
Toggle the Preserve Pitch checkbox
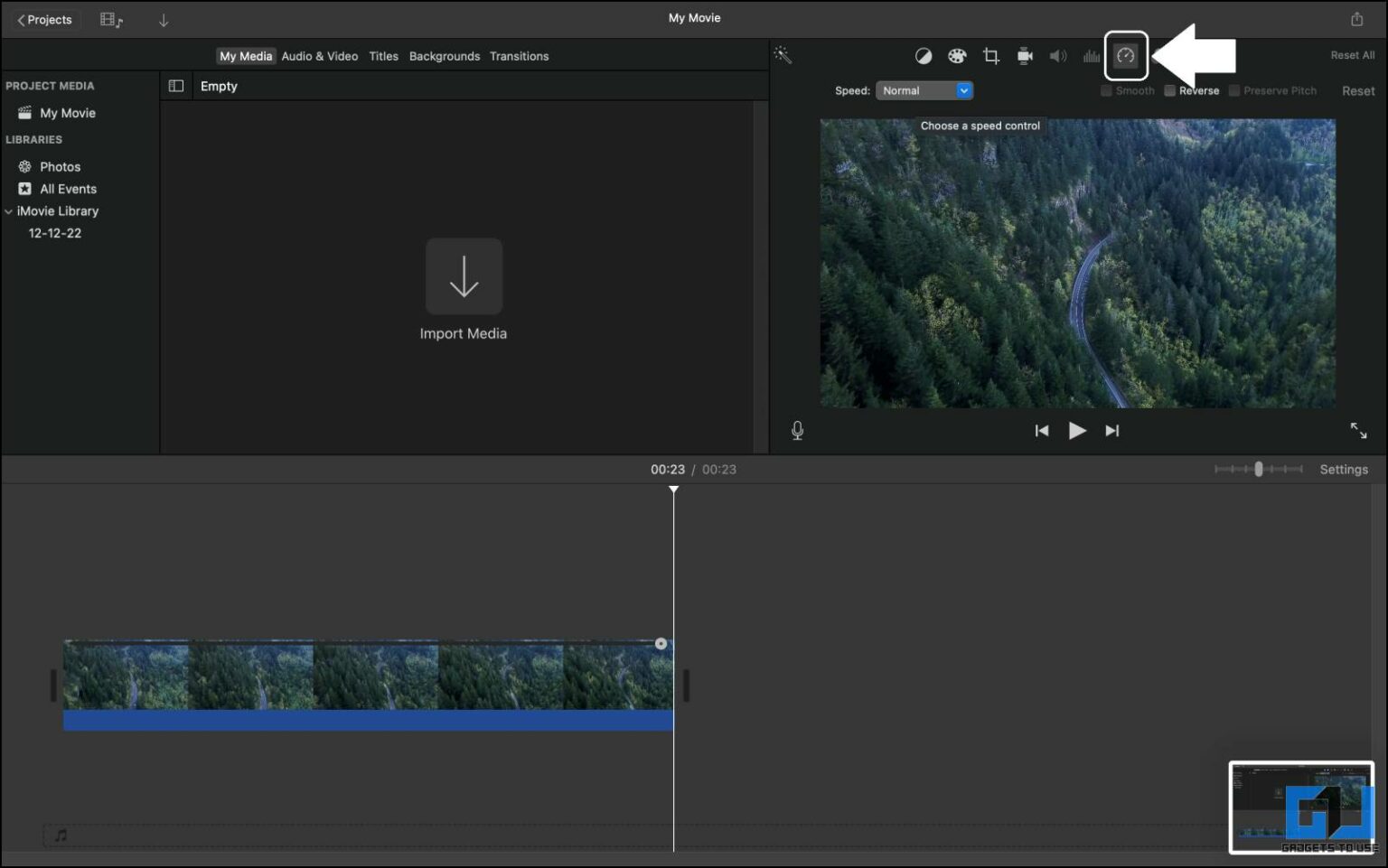pos(1234,90)
